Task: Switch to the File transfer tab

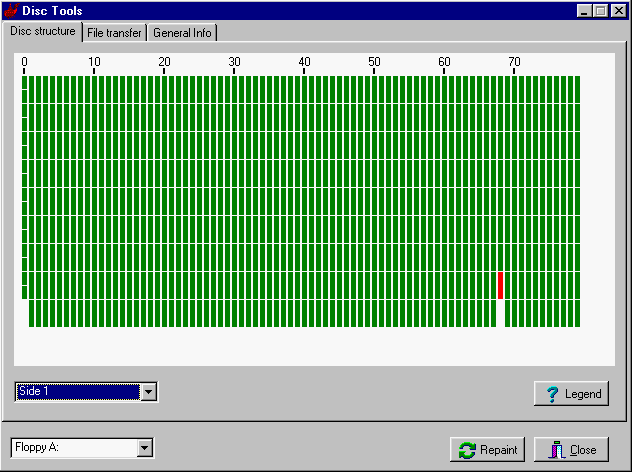Action: click(114, 33)
